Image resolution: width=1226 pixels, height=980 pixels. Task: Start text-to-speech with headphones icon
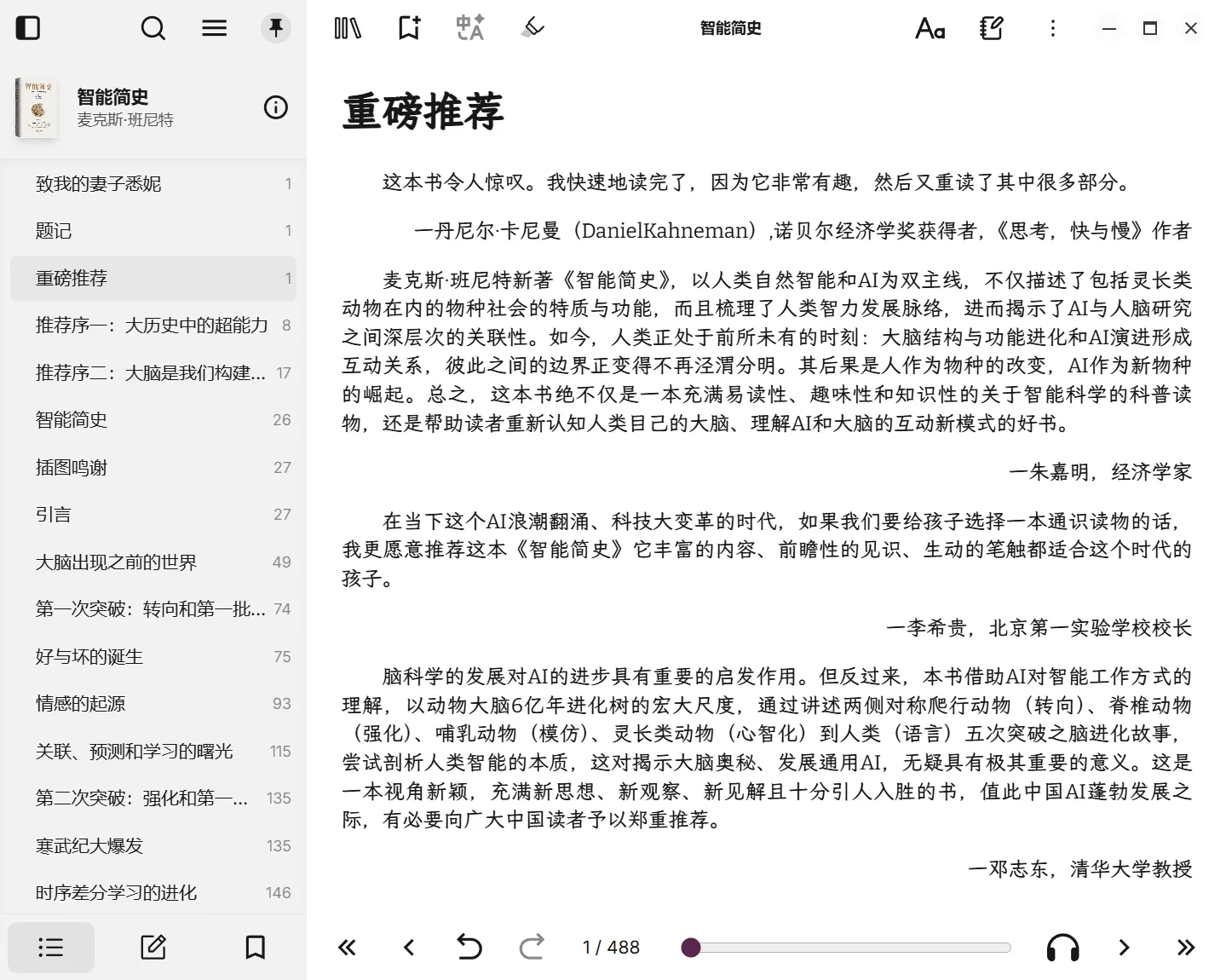click(1062, 948)
